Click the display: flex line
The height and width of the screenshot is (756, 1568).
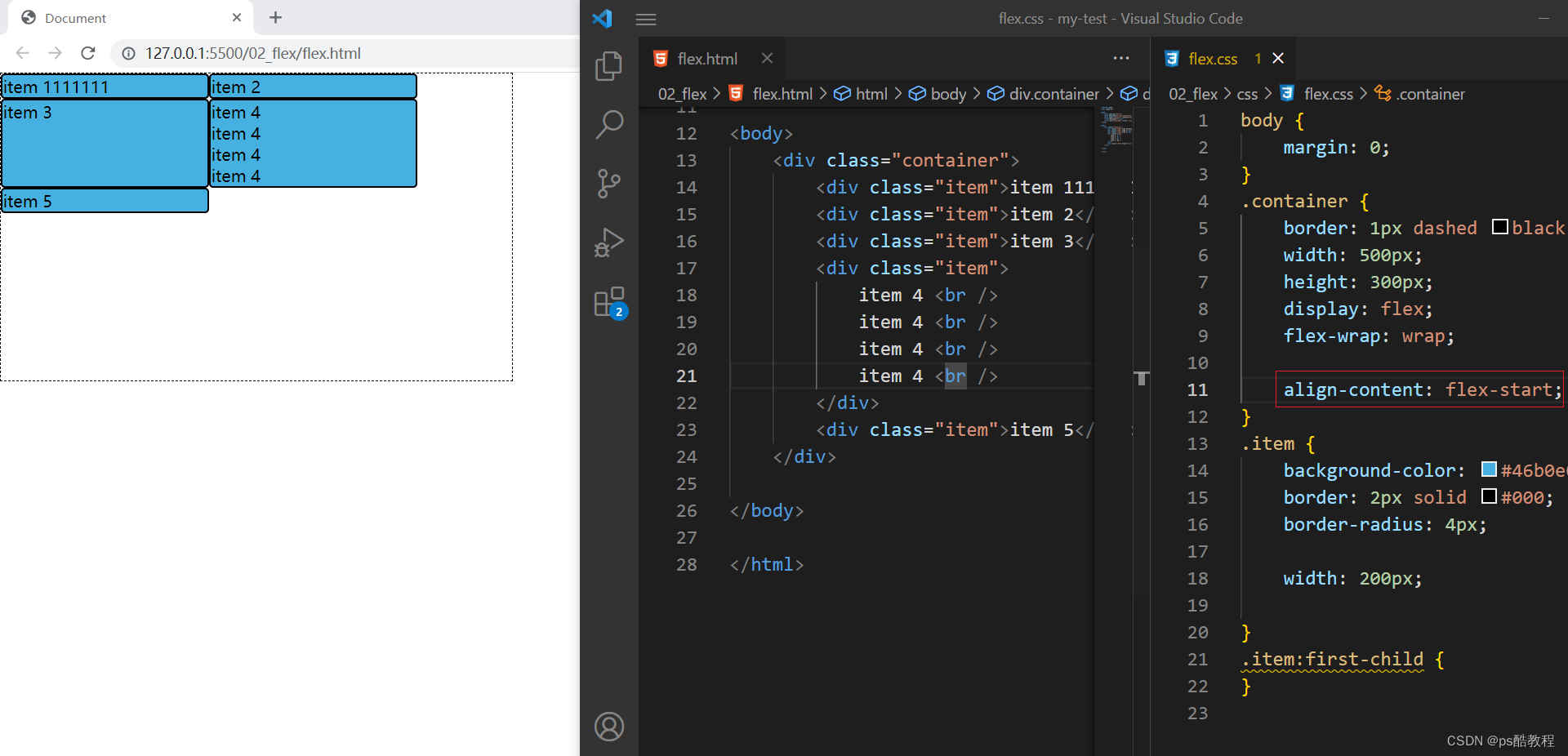click(1357, 309)
